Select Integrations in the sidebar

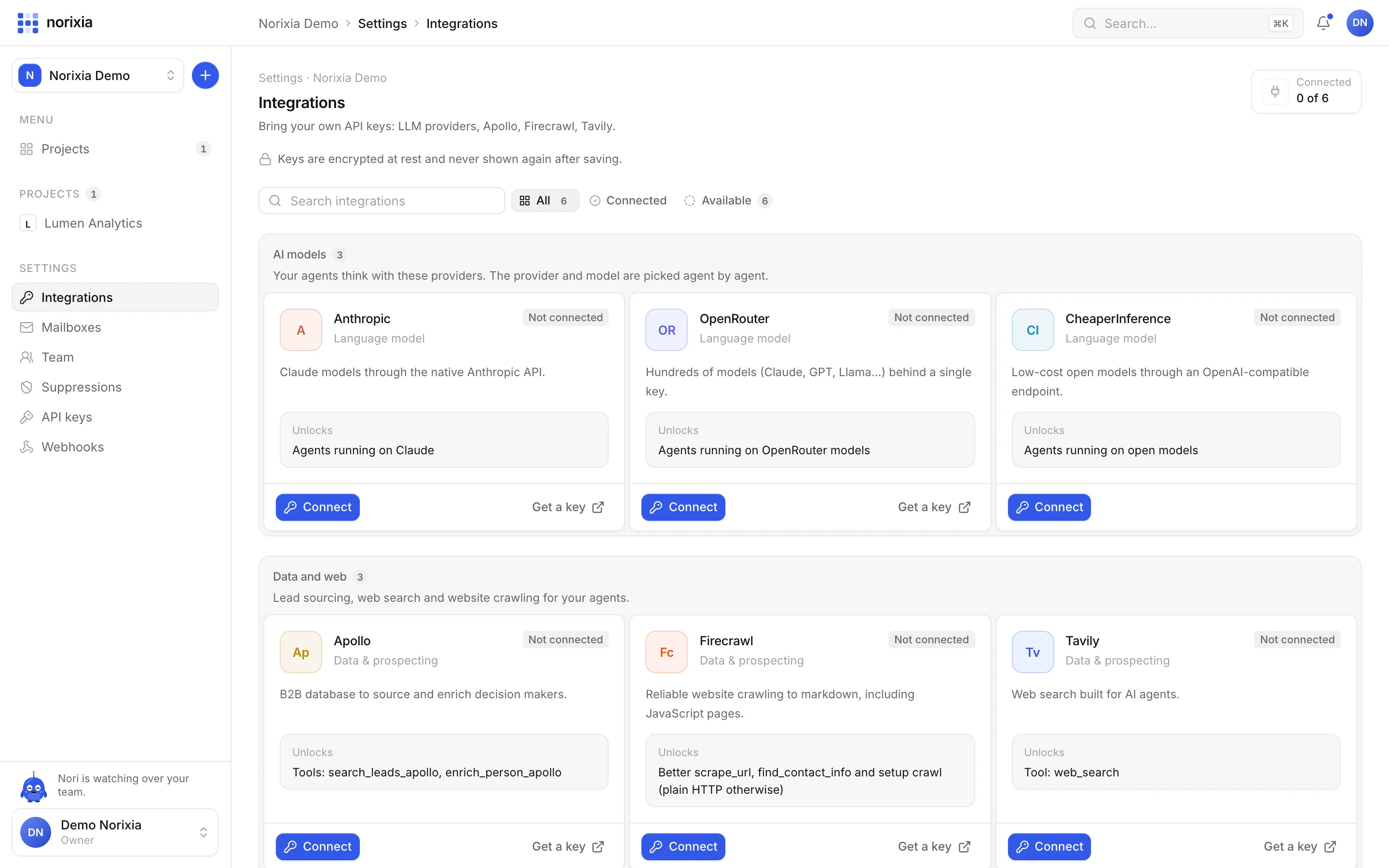pos(115,298)
